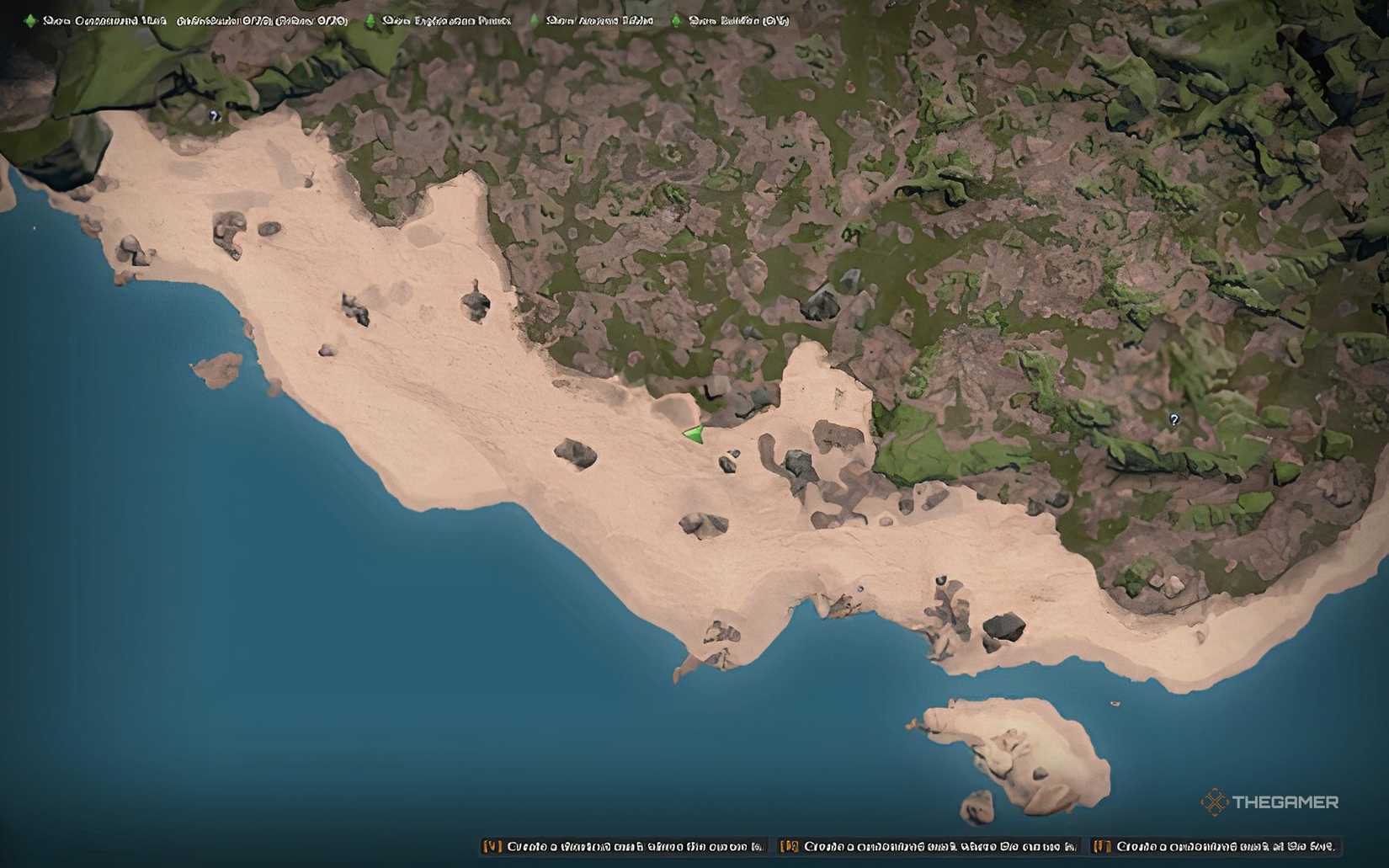Image resolution: width=1389 pixels, height=868 pixels.
Task: Click the [F] create marker hint
Action: point(1215,846)
